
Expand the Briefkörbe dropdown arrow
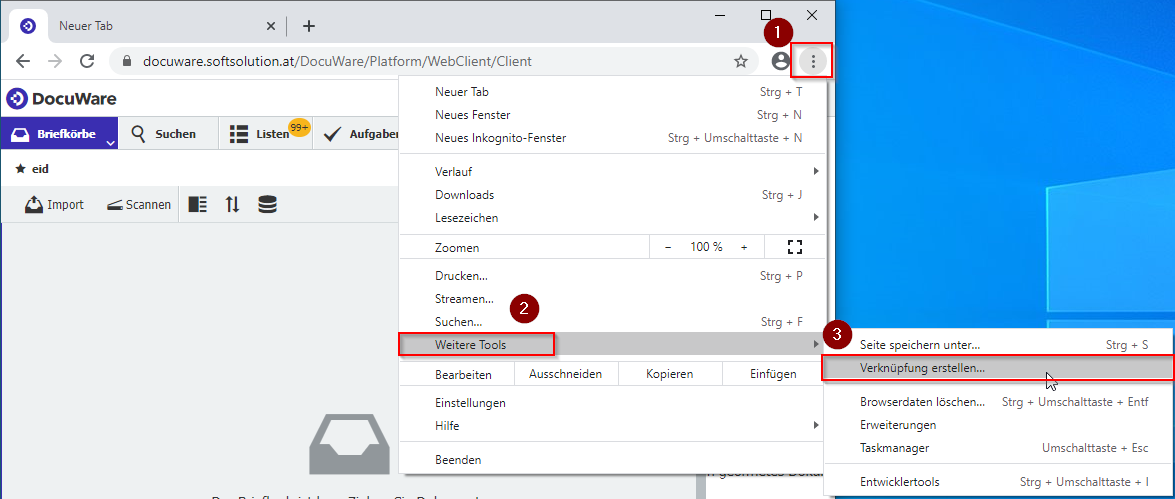110,142
